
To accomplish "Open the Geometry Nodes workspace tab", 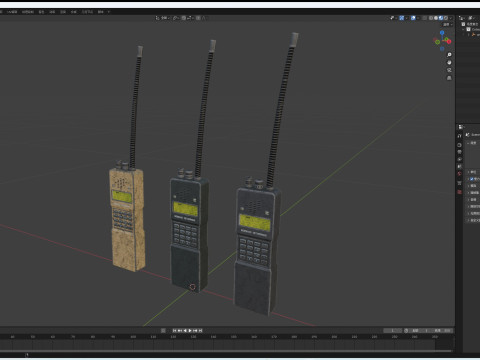I will [x=87, y=12].
